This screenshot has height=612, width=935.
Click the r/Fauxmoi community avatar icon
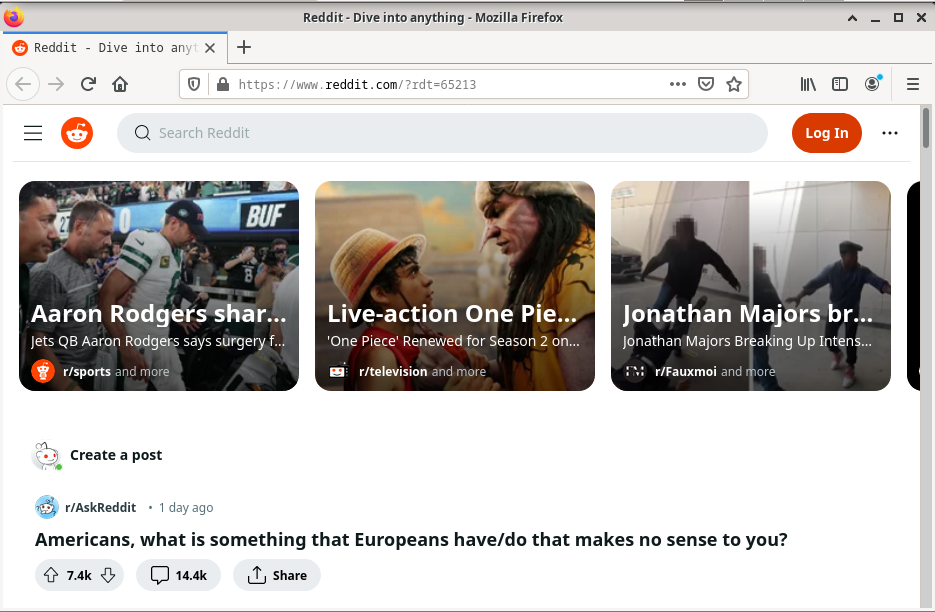[634, 372]
